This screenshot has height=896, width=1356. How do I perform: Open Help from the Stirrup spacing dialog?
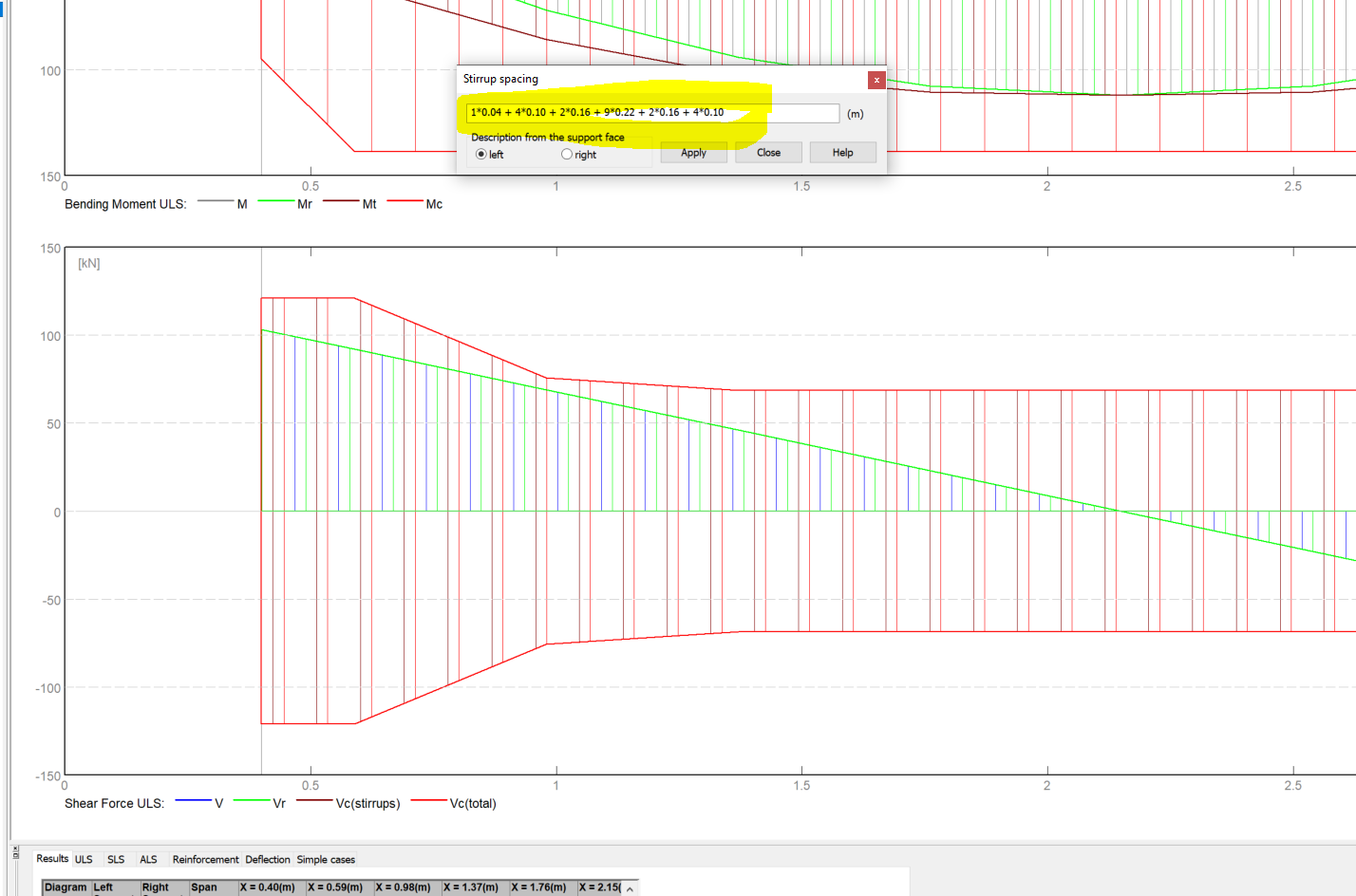(x=842, y=152)
